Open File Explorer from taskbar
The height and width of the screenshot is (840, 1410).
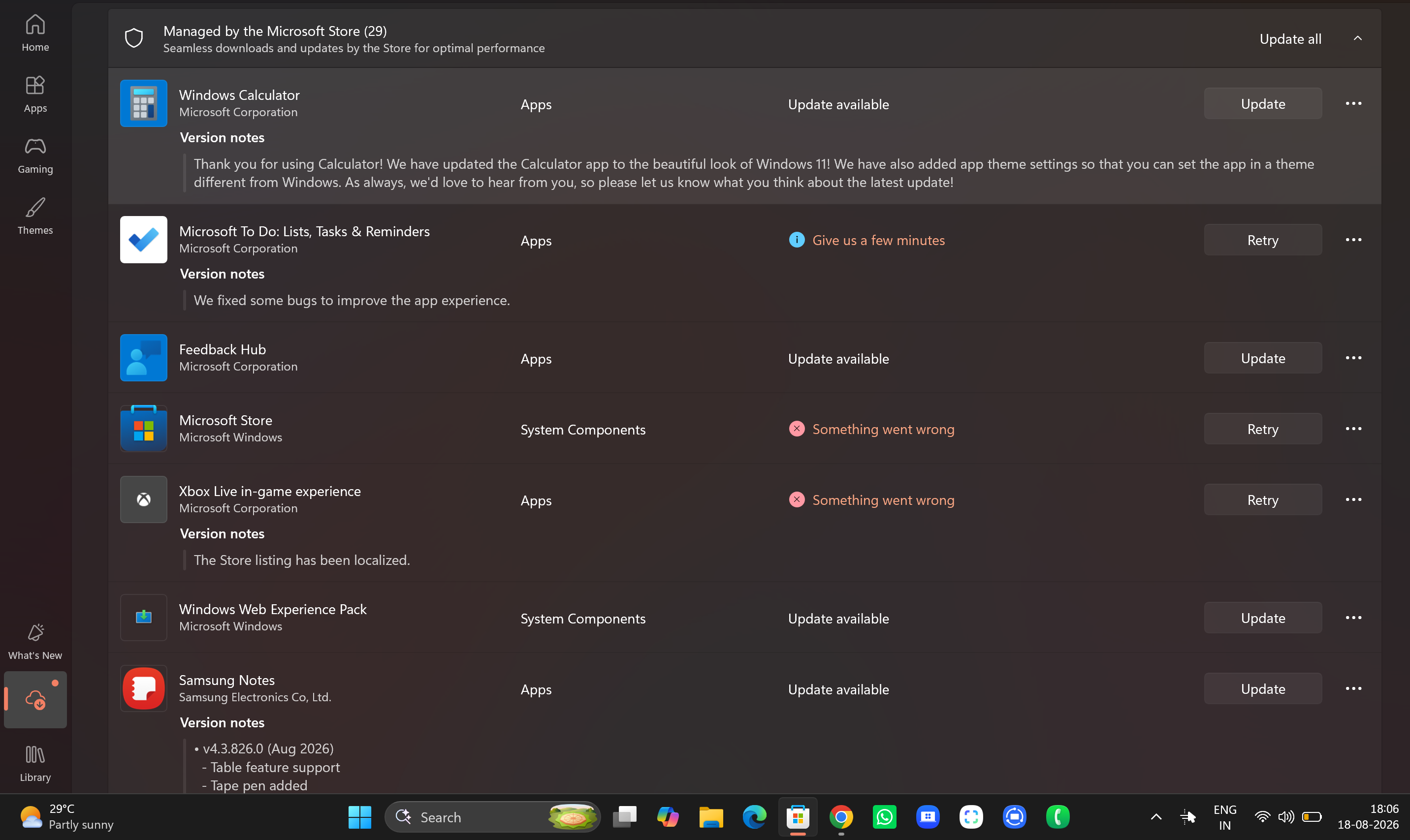(711, 817)
